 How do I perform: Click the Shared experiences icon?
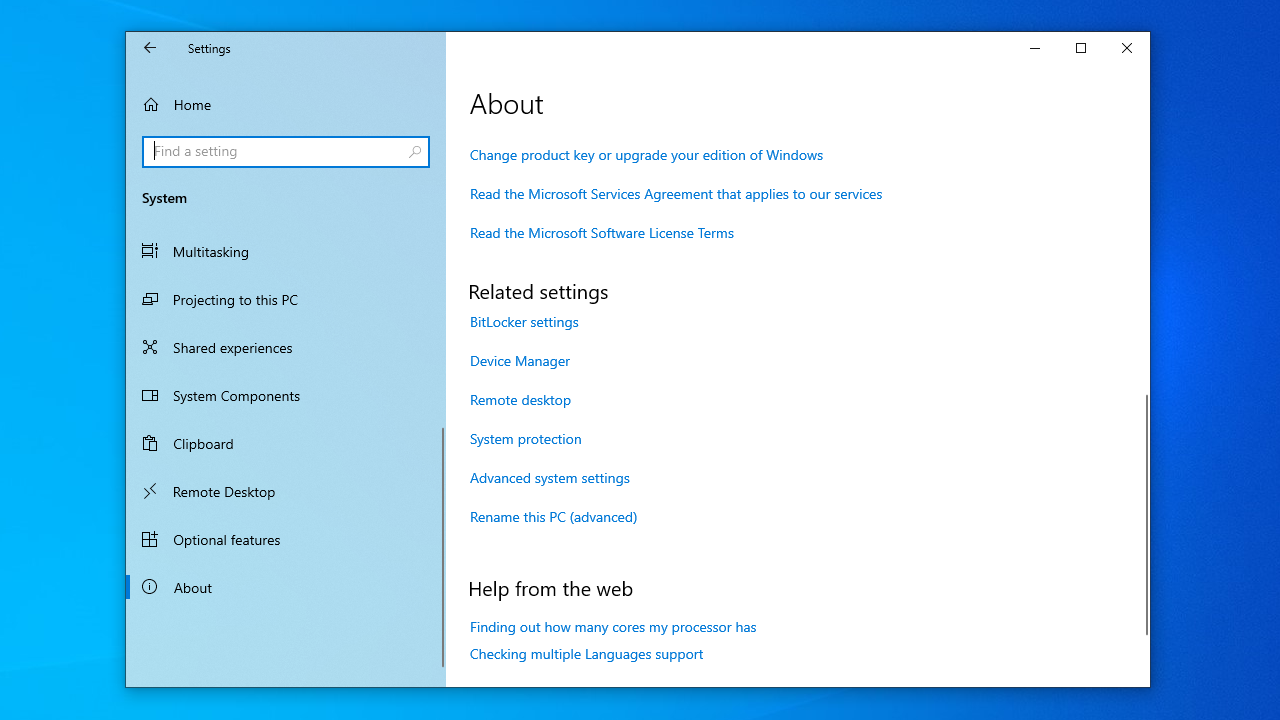(150, 348)
